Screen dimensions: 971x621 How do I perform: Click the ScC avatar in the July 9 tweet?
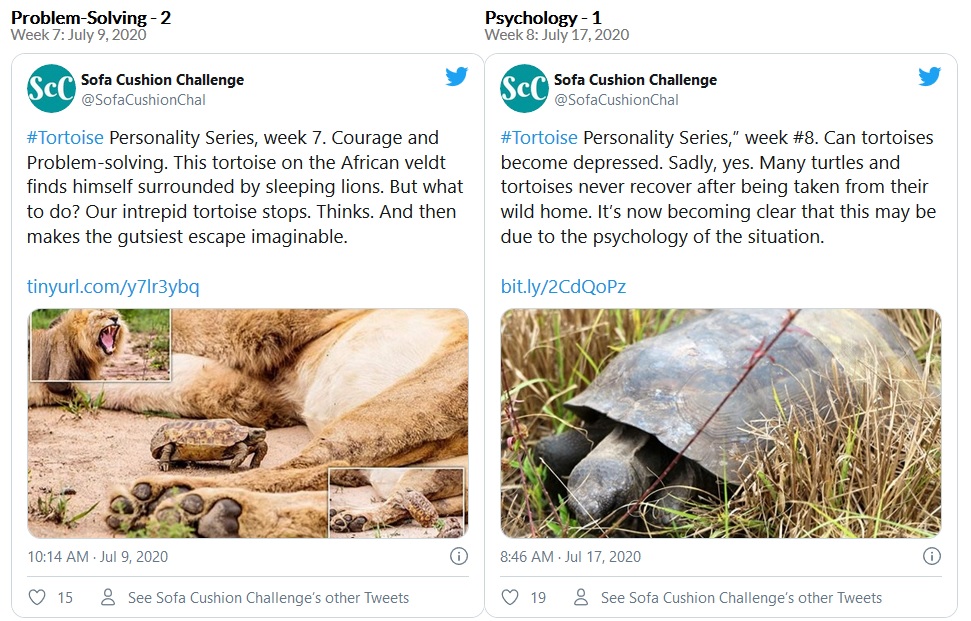(51, 89)
